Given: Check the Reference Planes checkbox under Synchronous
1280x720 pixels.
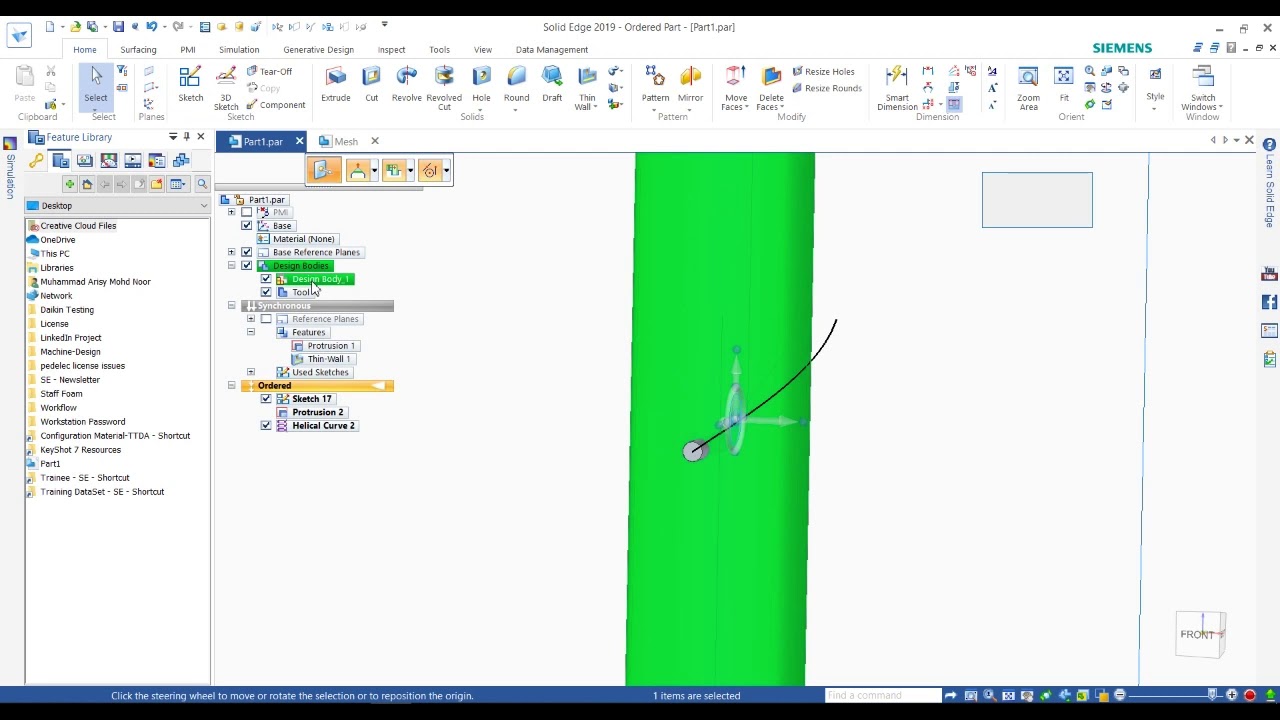Looking at the screenshot, I should pos(266,319).
